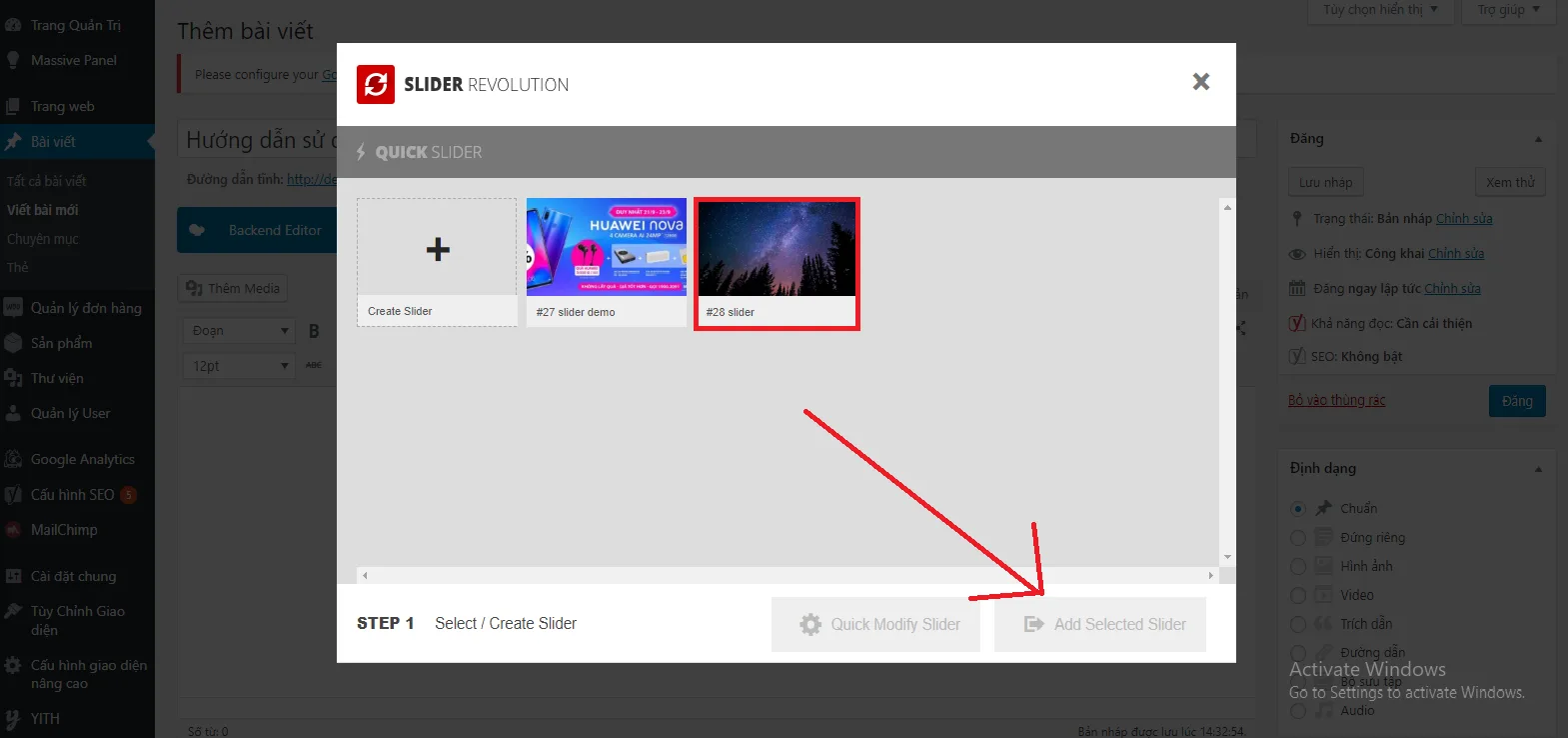Click Cấu hình giao diện nâng cao icon
1568x738 pixels.
tap(13, 665)
